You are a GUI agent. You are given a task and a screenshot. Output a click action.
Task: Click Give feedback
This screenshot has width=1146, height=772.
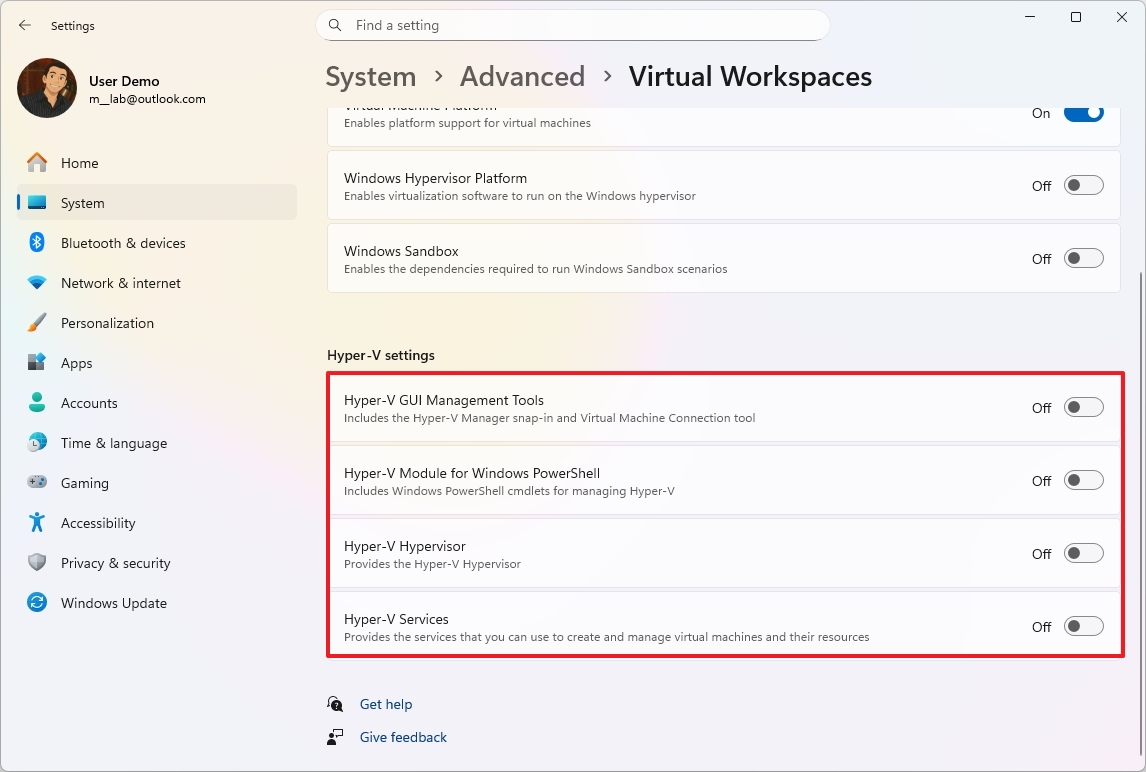pos(402,737)
